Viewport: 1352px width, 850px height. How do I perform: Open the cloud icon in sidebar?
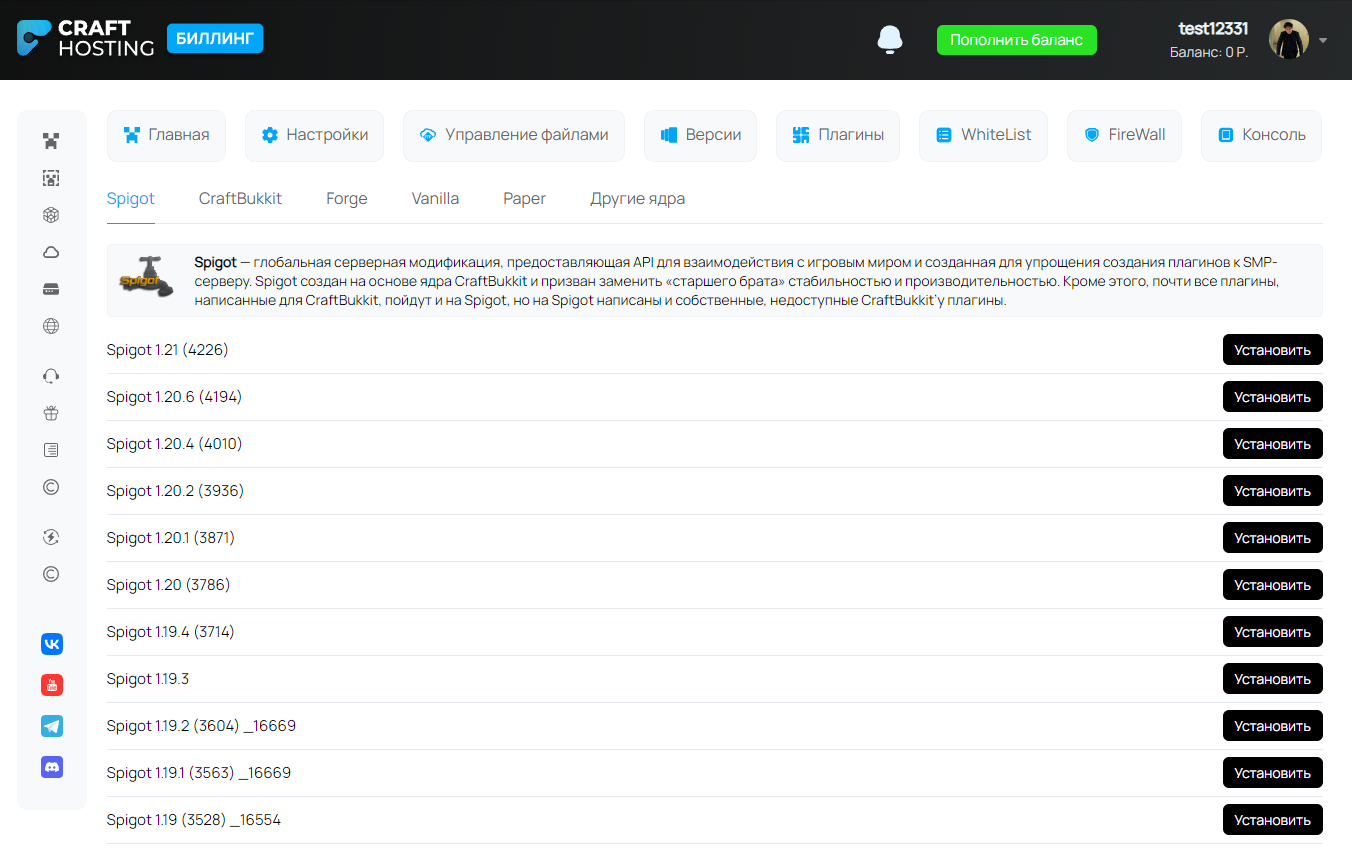coord(51,252)
